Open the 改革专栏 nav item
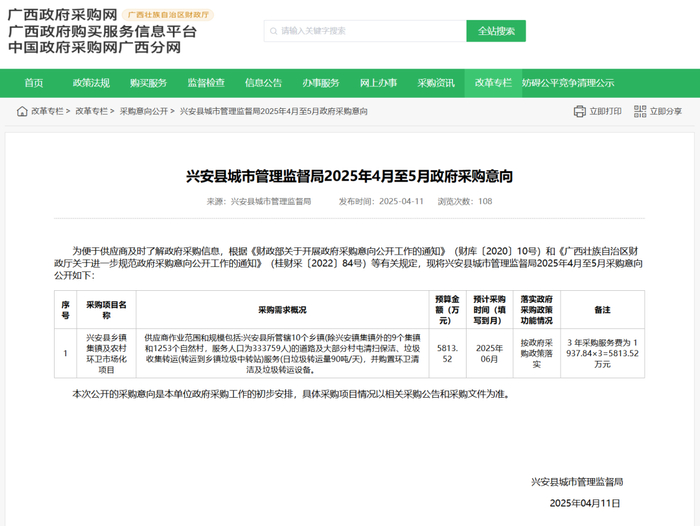 point(493,83)
